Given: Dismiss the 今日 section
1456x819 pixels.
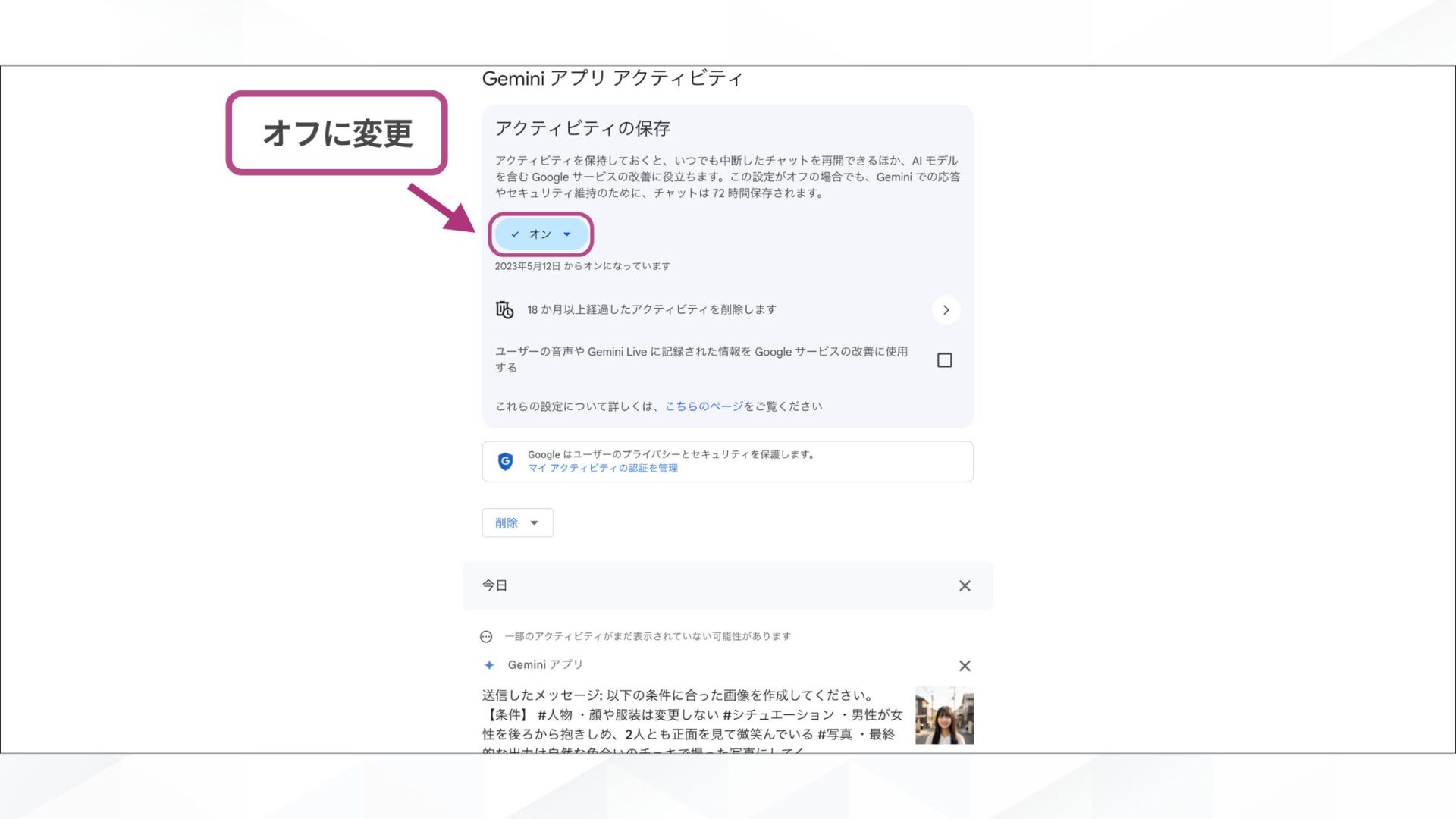Looking at the screenshot, I should (x=965, y=585).
